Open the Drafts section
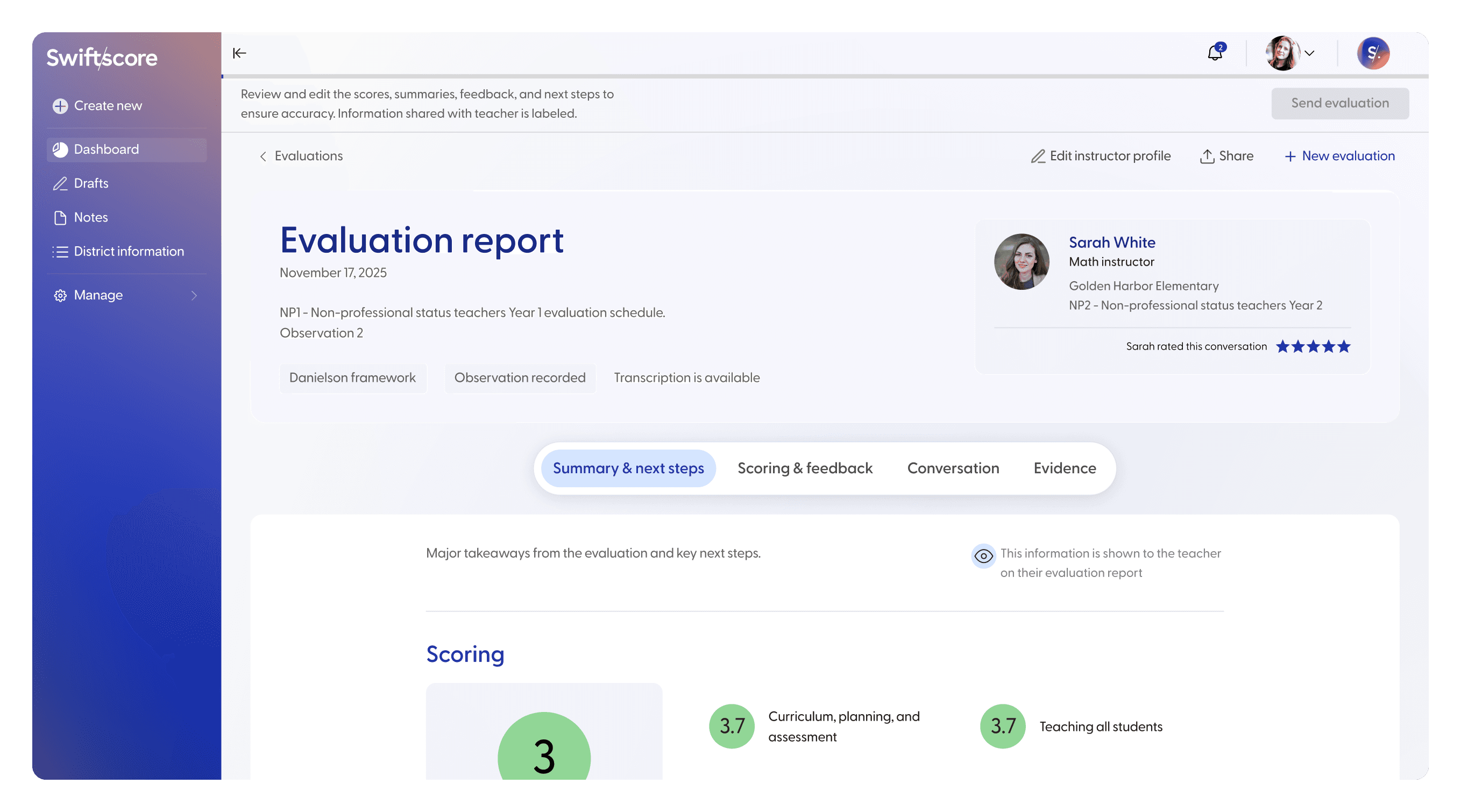The width and height of the screenshot is (1461, 812). pyautogui.click(x=91, y=183)
